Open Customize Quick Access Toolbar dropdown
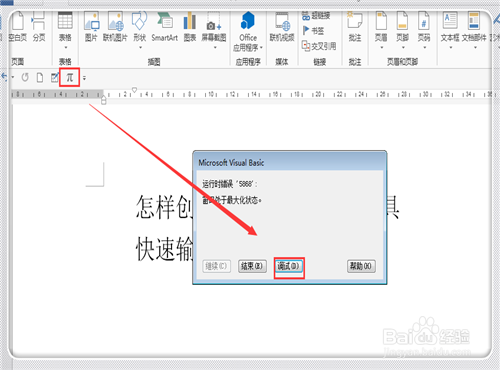 pyautogui.click(x=84, y=78)
